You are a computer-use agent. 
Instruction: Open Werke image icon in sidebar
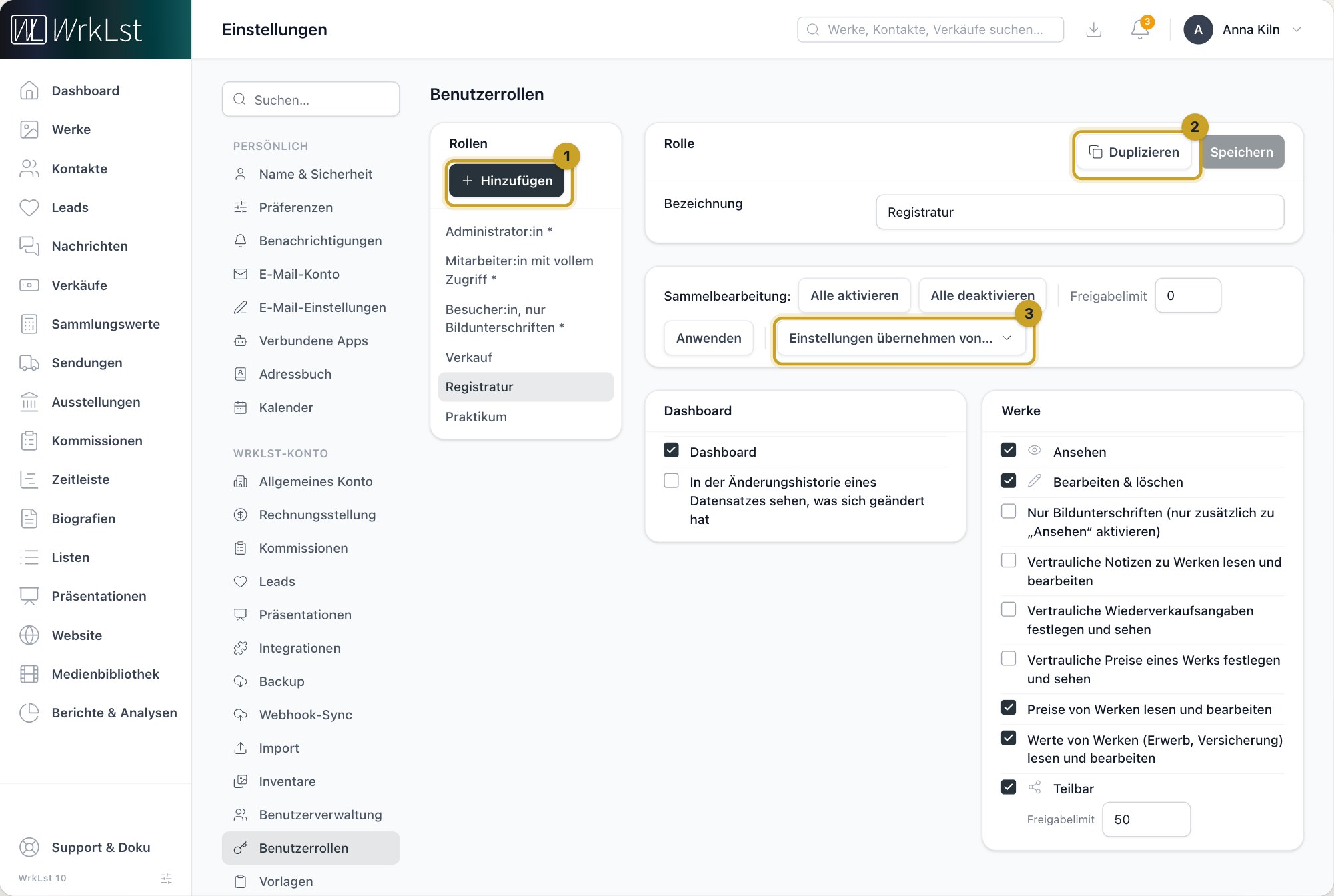(x=29, y=129)
